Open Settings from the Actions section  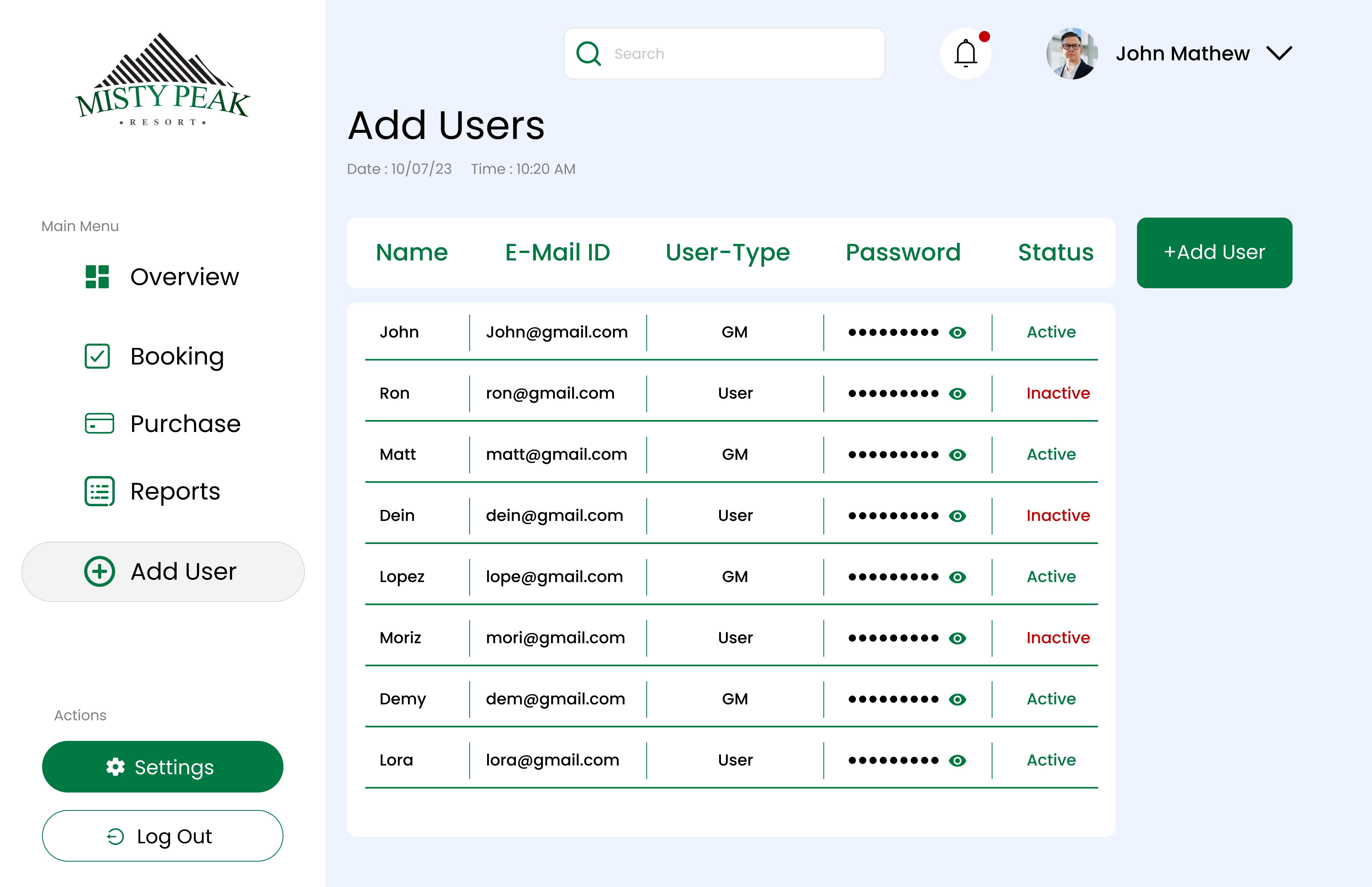point(162,767)
